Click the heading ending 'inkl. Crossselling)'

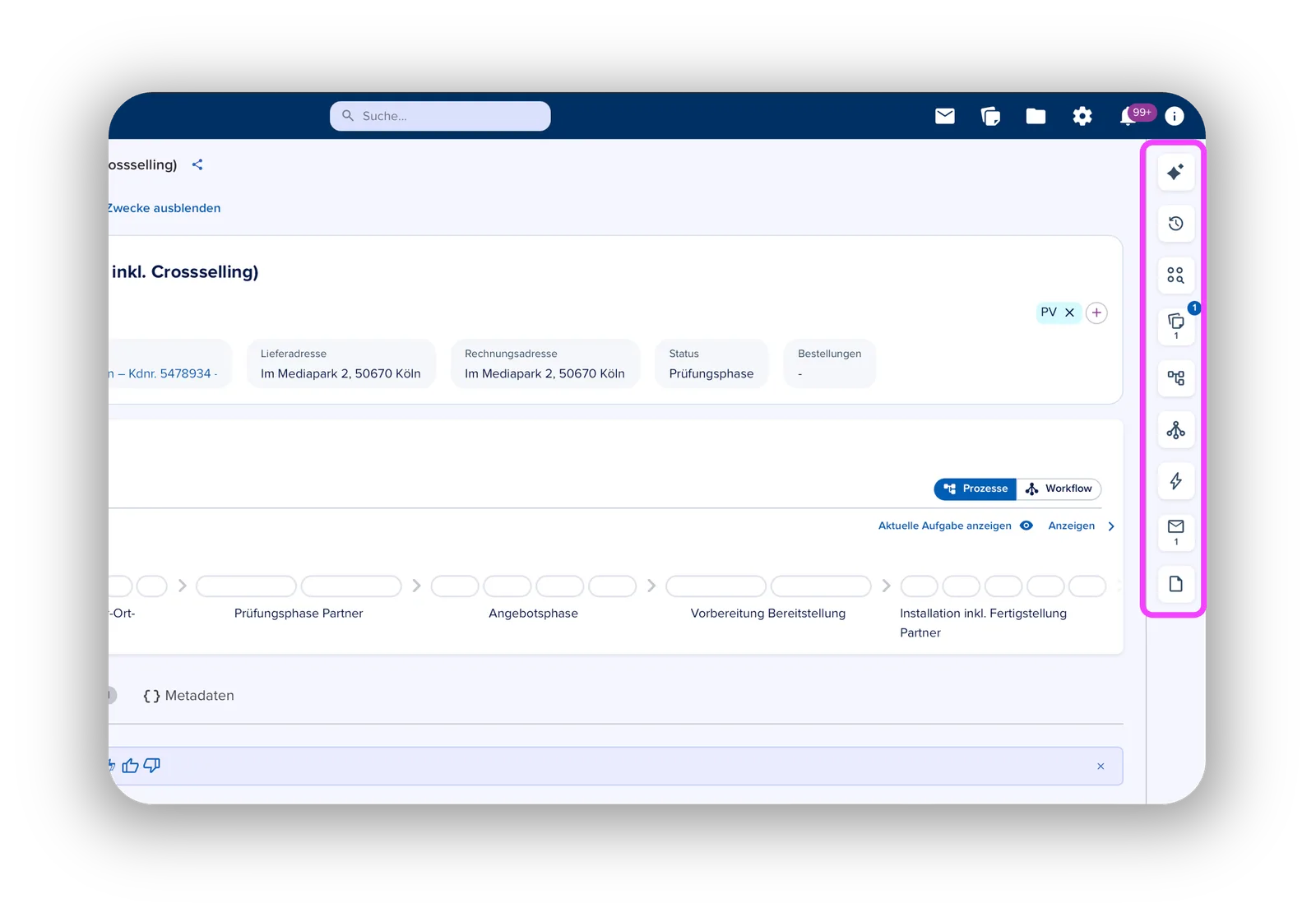(x=185, y=272)
